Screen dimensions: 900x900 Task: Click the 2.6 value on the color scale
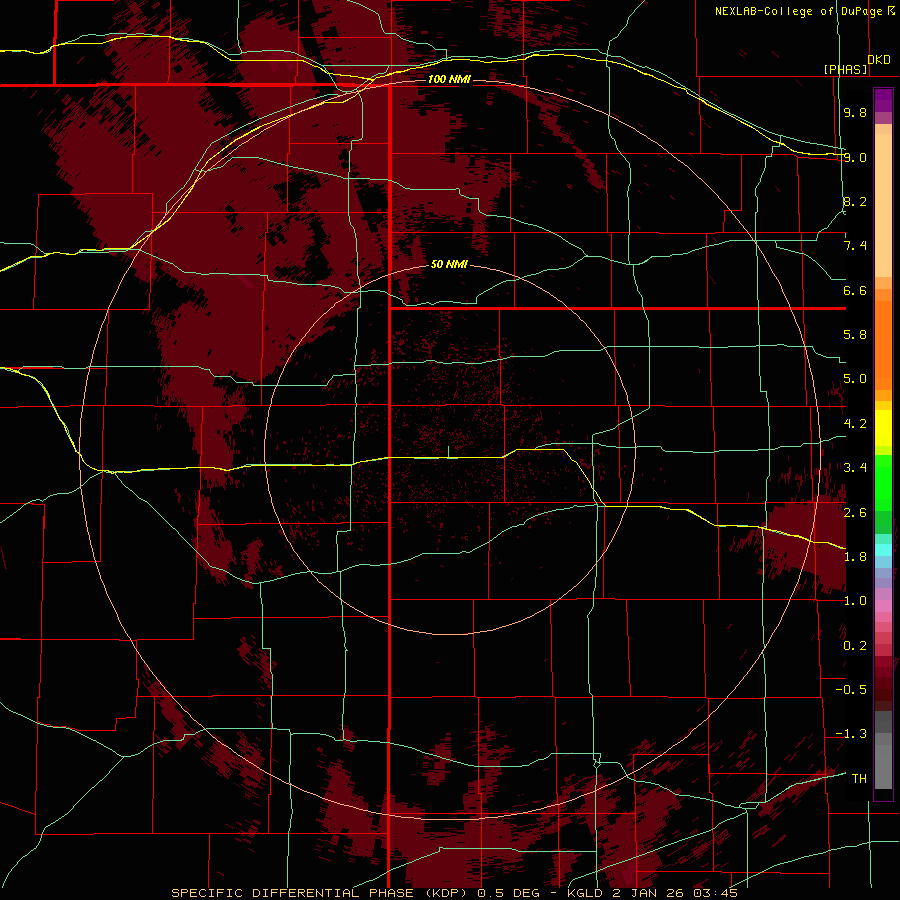[x=855, y=513]
